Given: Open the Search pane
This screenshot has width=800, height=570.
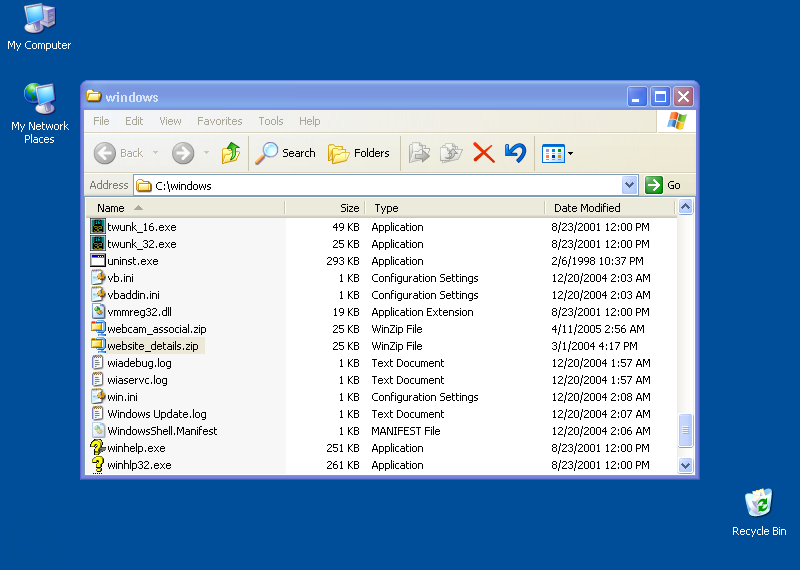Looking at the screenshot, I should pos(285,153).
